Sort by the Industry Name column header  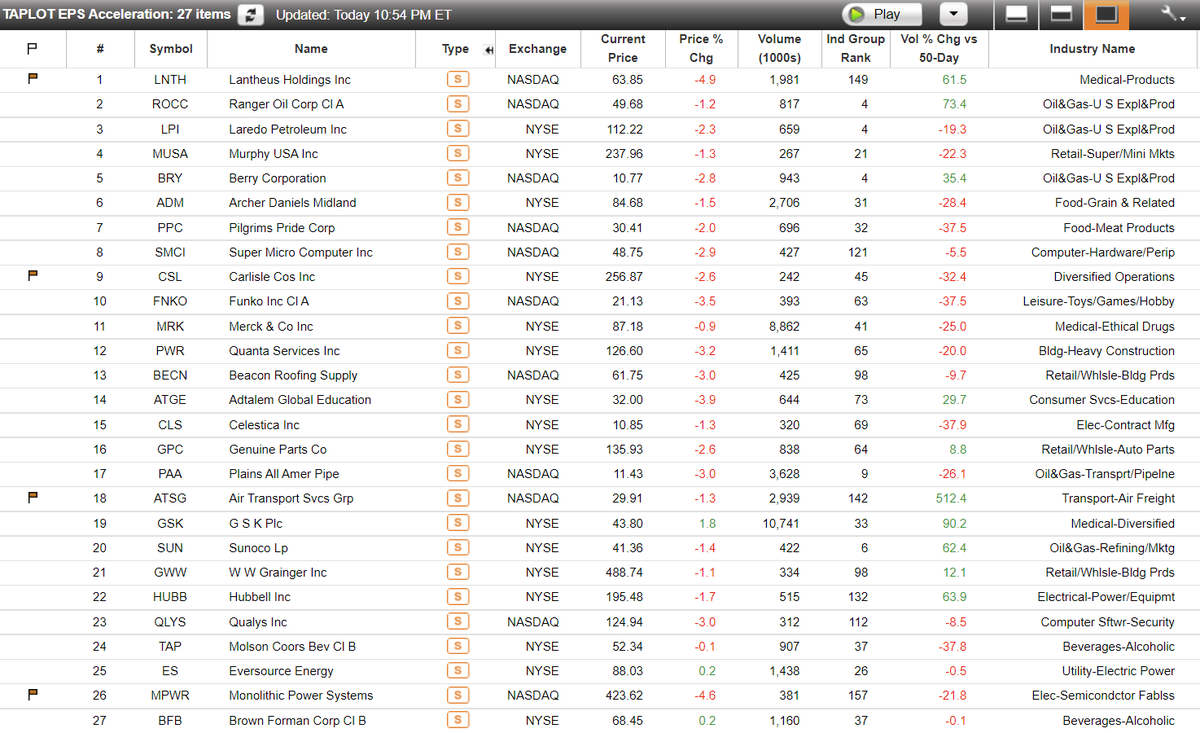(x=1092, y=49)
